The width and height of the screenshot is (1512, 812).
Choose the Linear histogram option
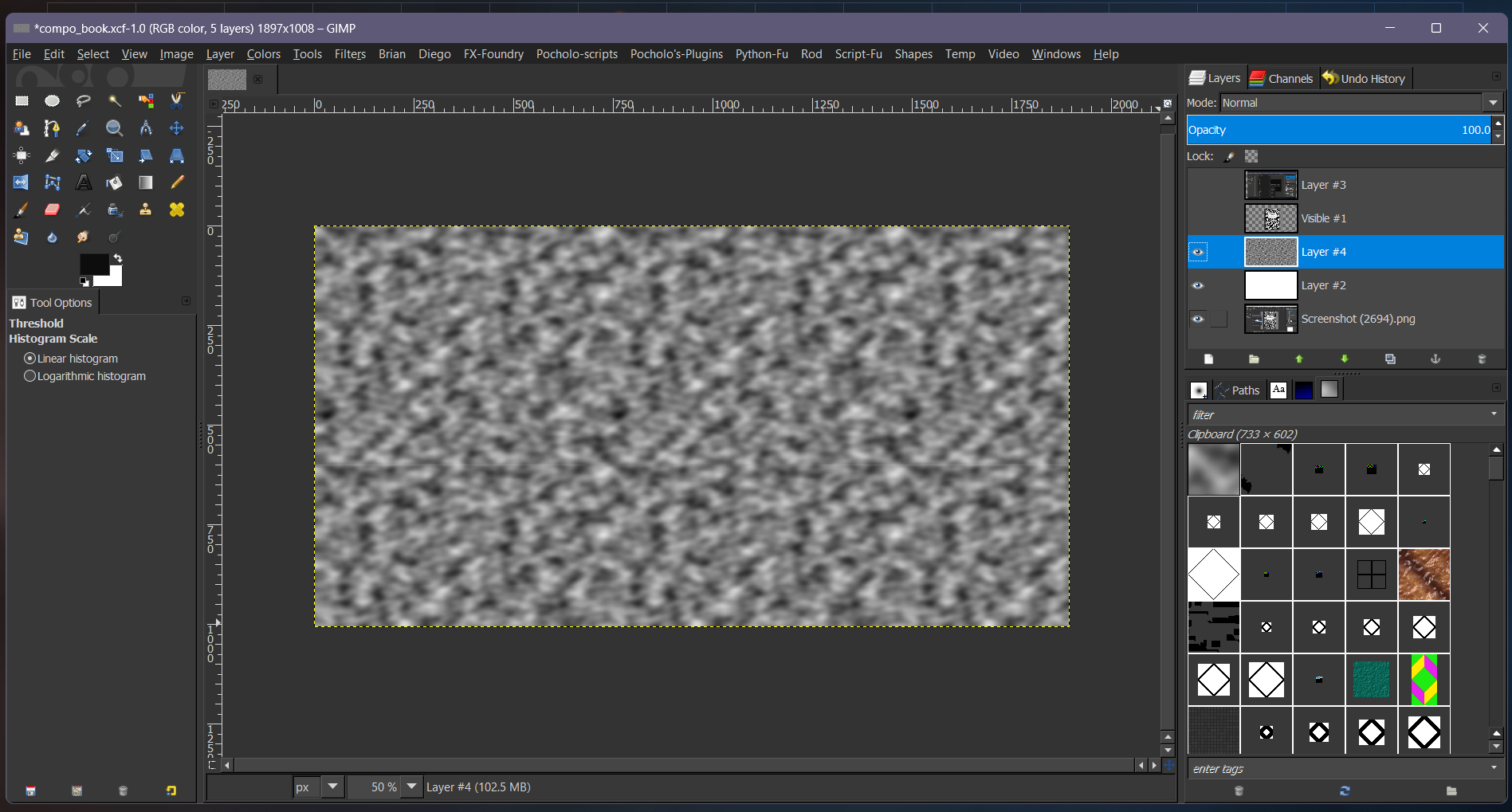(x=72, y=359)
